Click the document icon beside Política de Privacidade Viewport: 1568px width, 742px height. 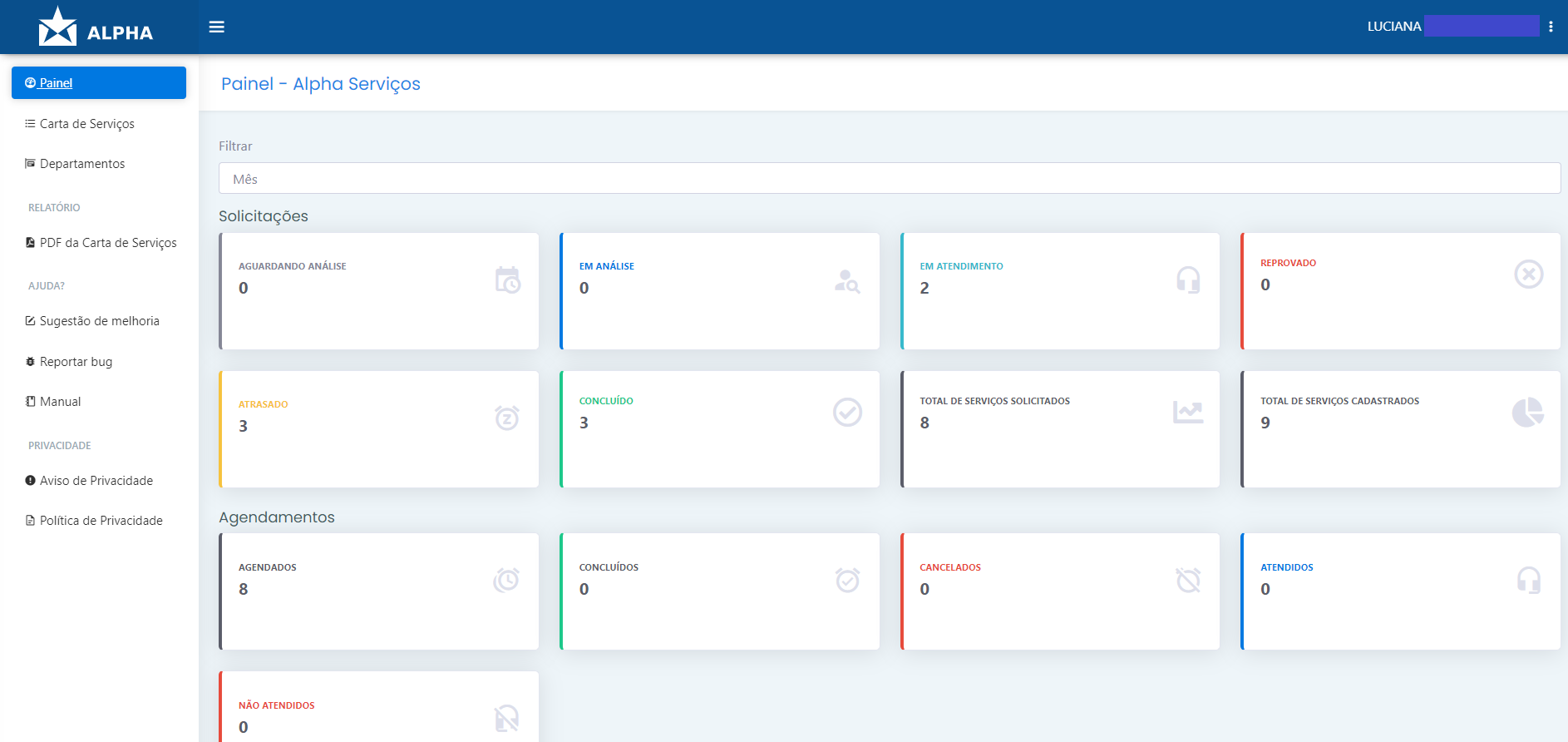pyautogui.click(x=30, y=520)
